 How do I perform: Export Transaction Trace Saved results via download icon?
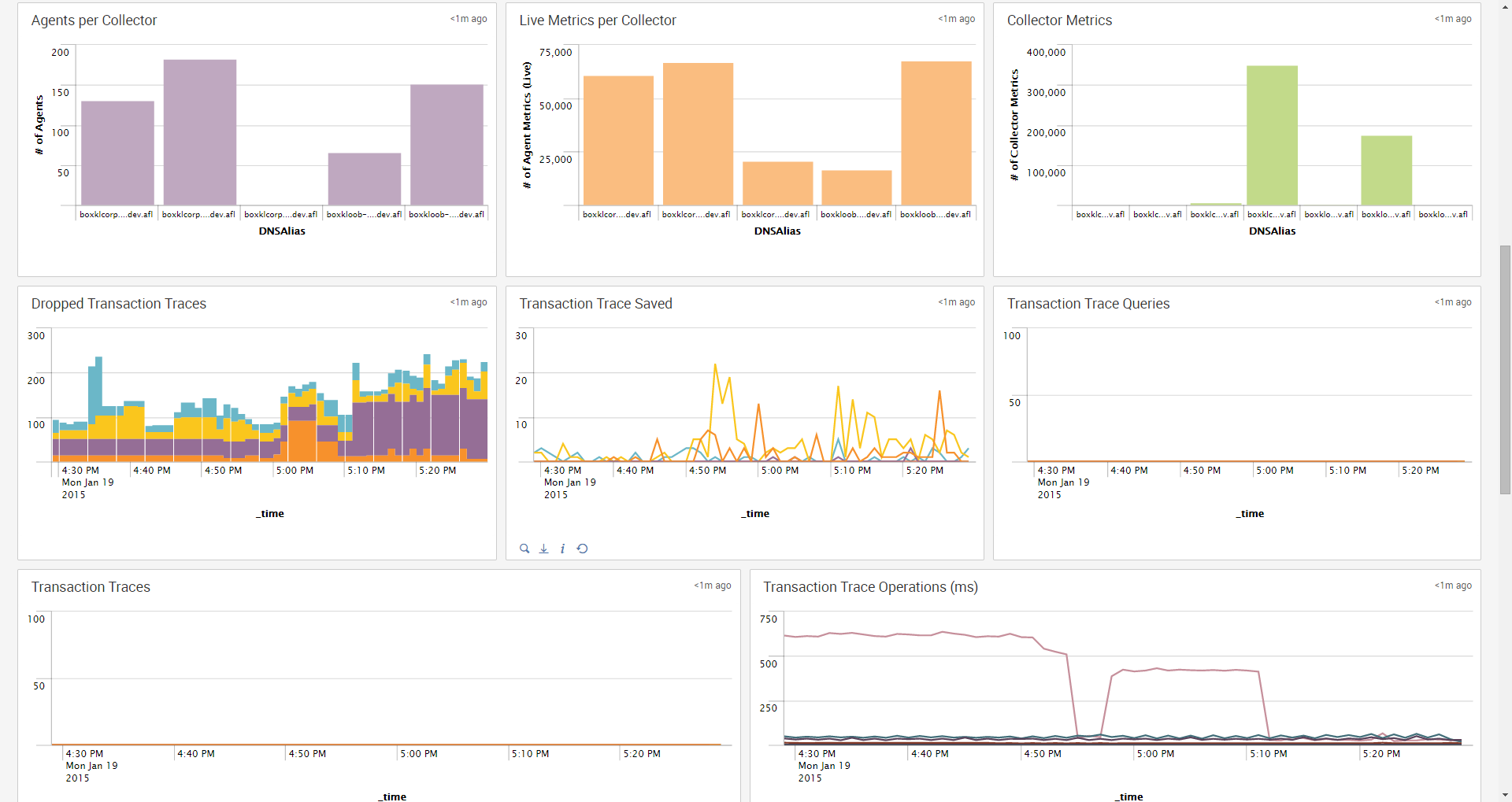[543, 549]
